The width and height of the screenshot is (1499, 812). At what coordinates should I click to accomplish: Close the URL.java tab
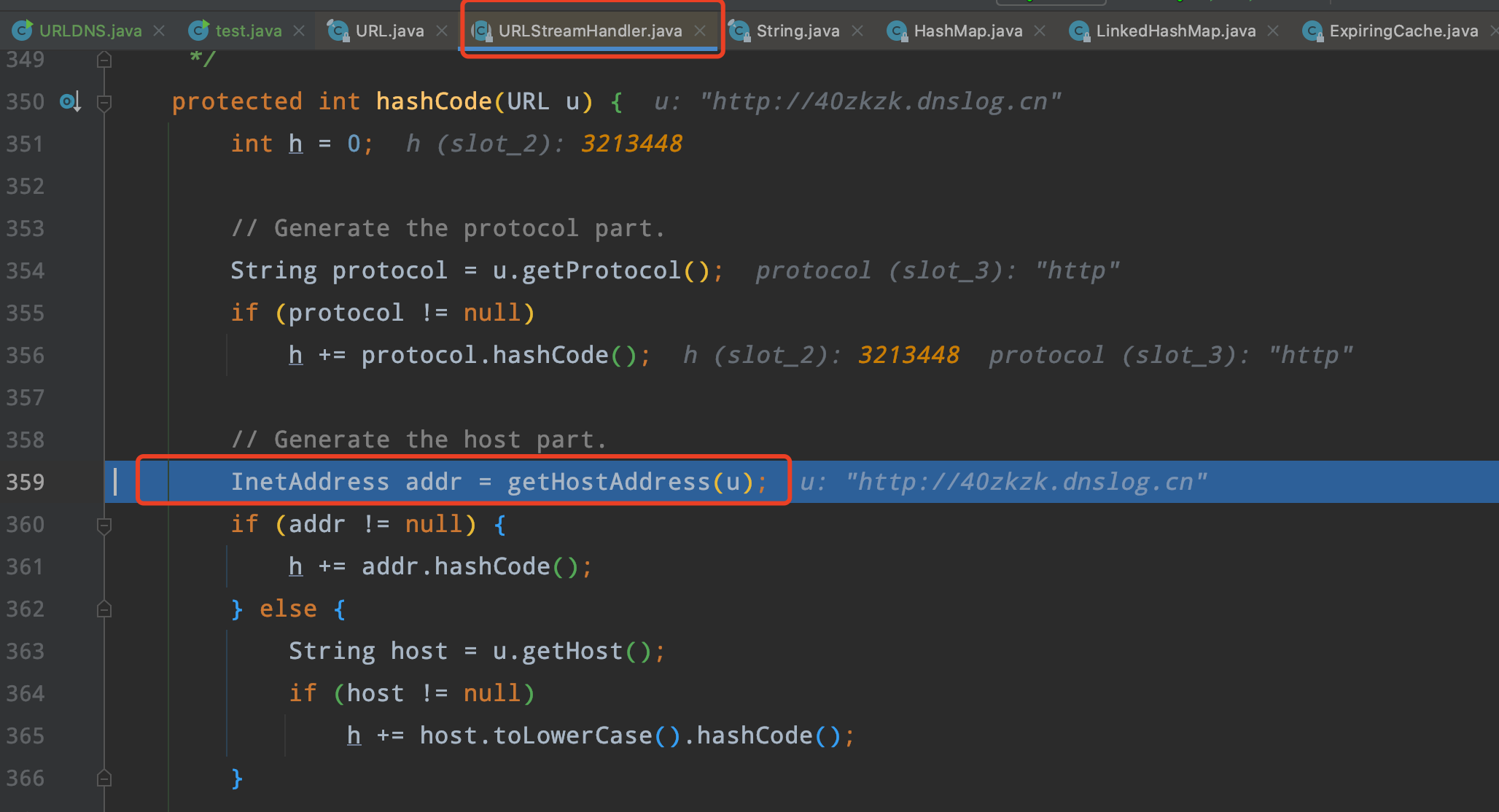pos(441,31)
